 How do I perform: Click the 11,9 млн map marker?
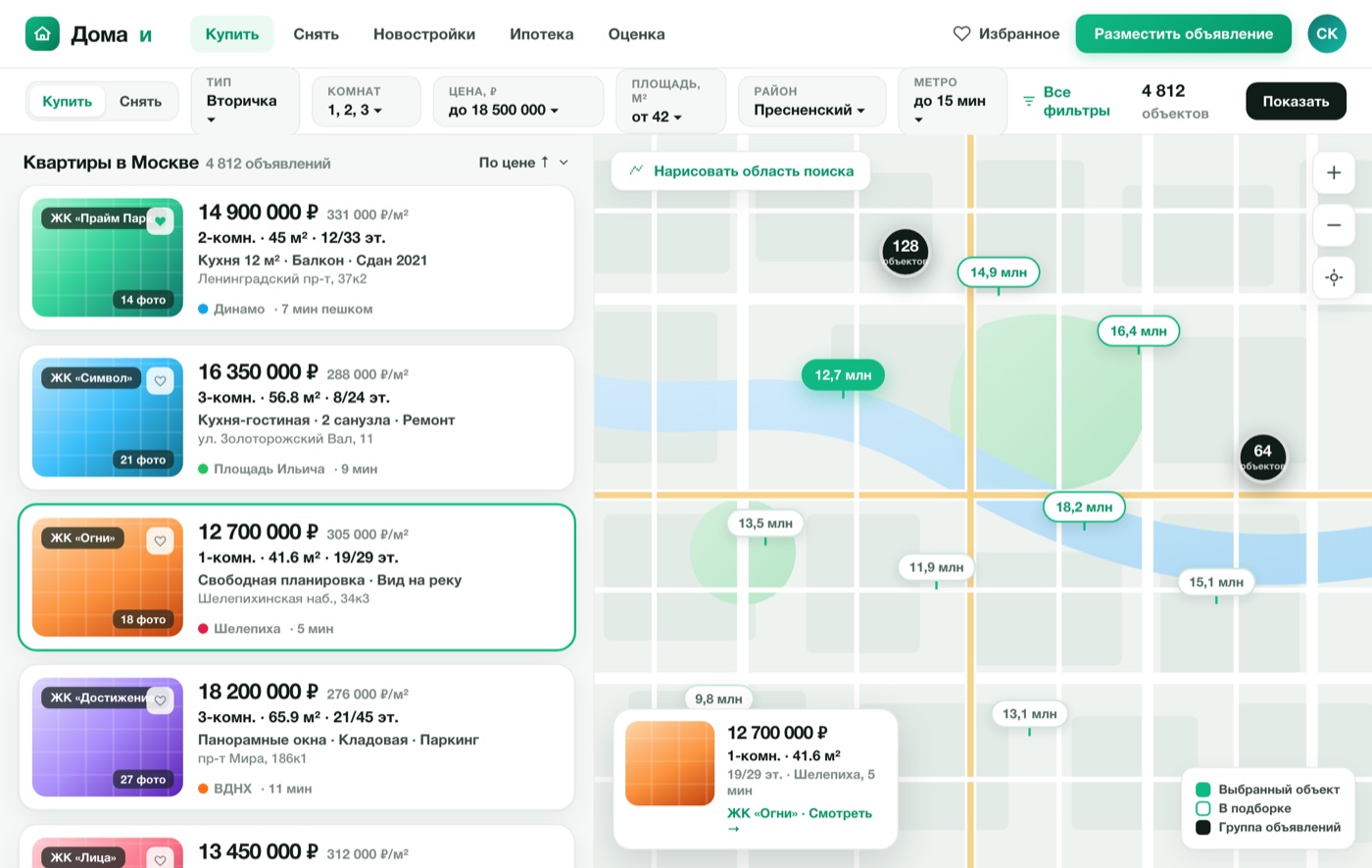coord(936,567)
